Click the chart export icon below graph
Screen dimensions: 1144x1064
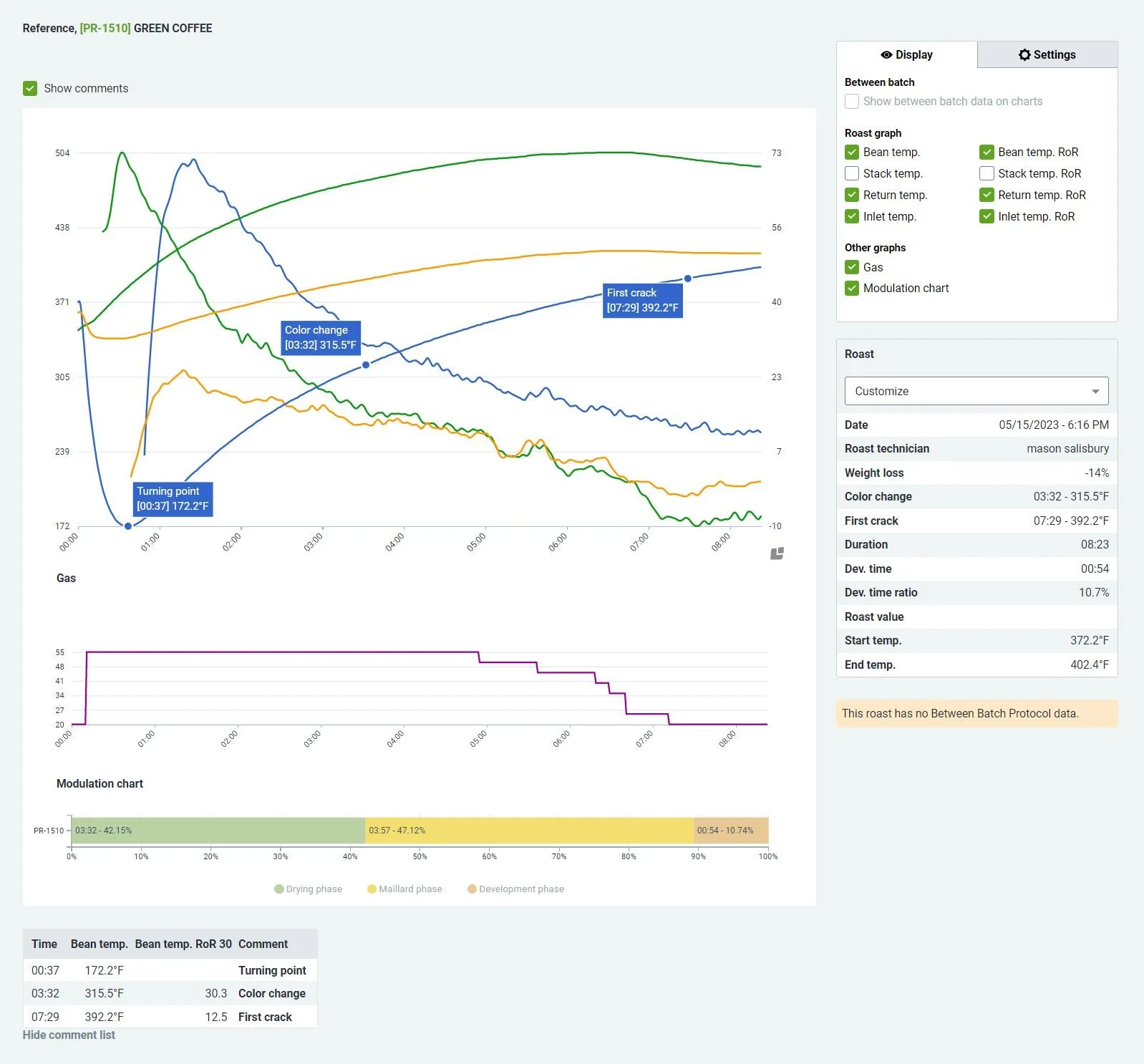777,553
